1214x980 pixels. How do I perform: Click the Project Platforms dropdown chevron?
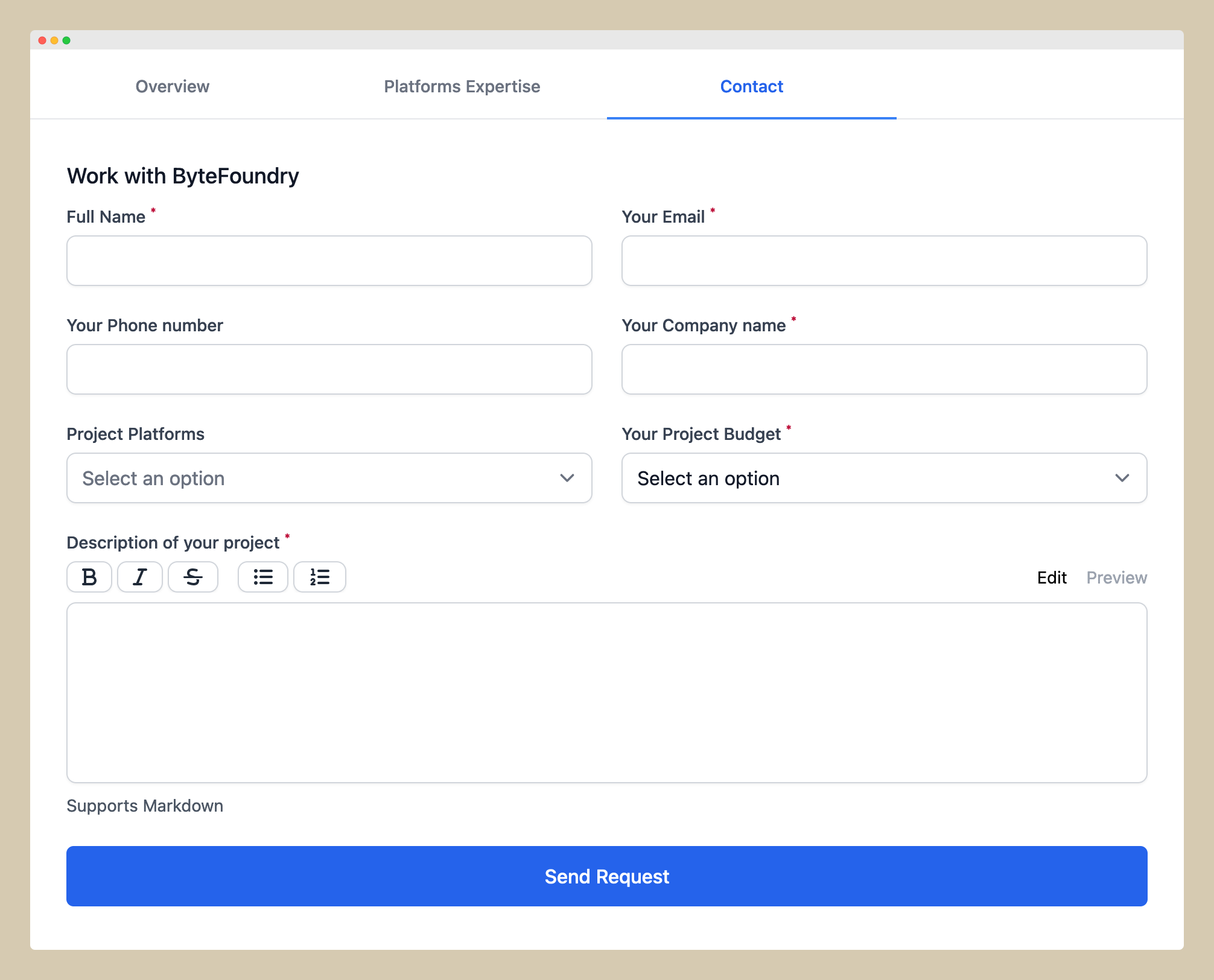click(567, 478)
